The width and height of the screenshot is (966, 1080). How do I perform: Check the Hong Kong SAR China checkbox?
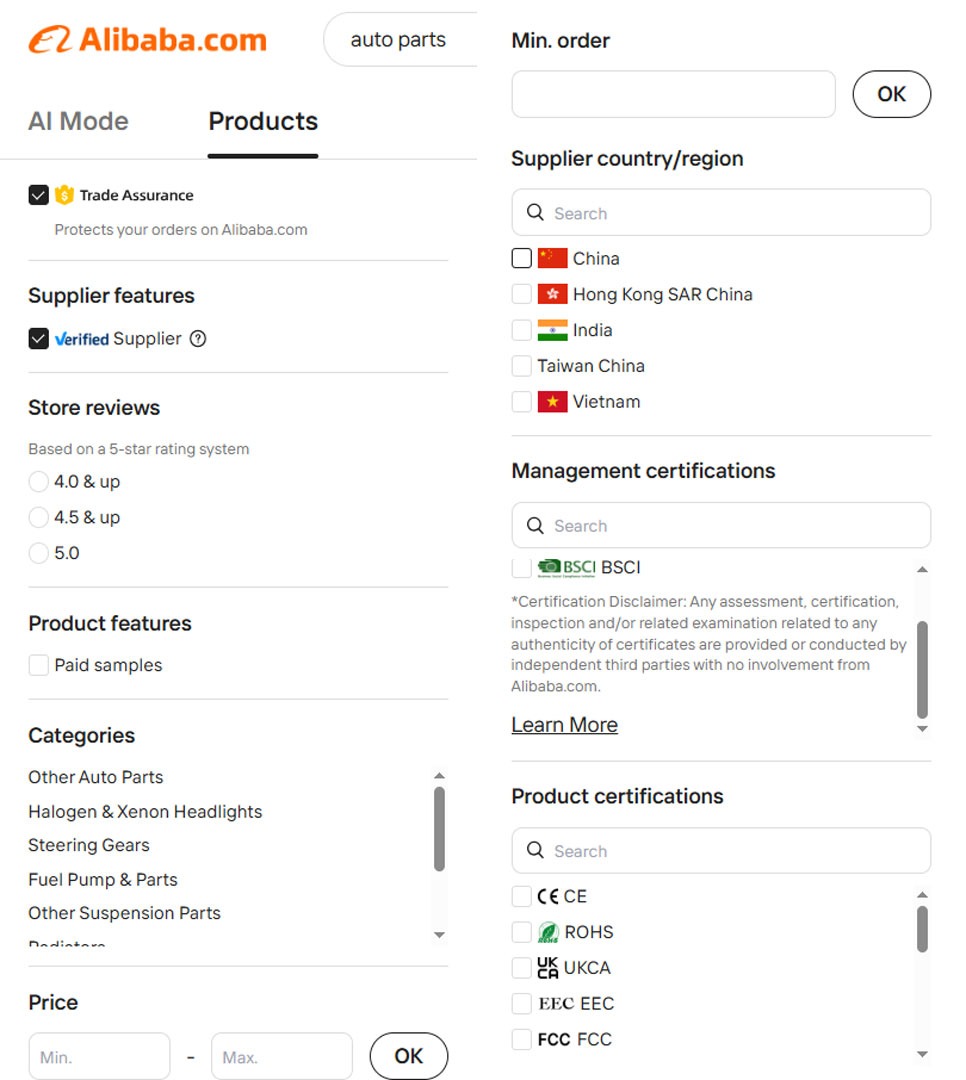(x=522, y=294)
